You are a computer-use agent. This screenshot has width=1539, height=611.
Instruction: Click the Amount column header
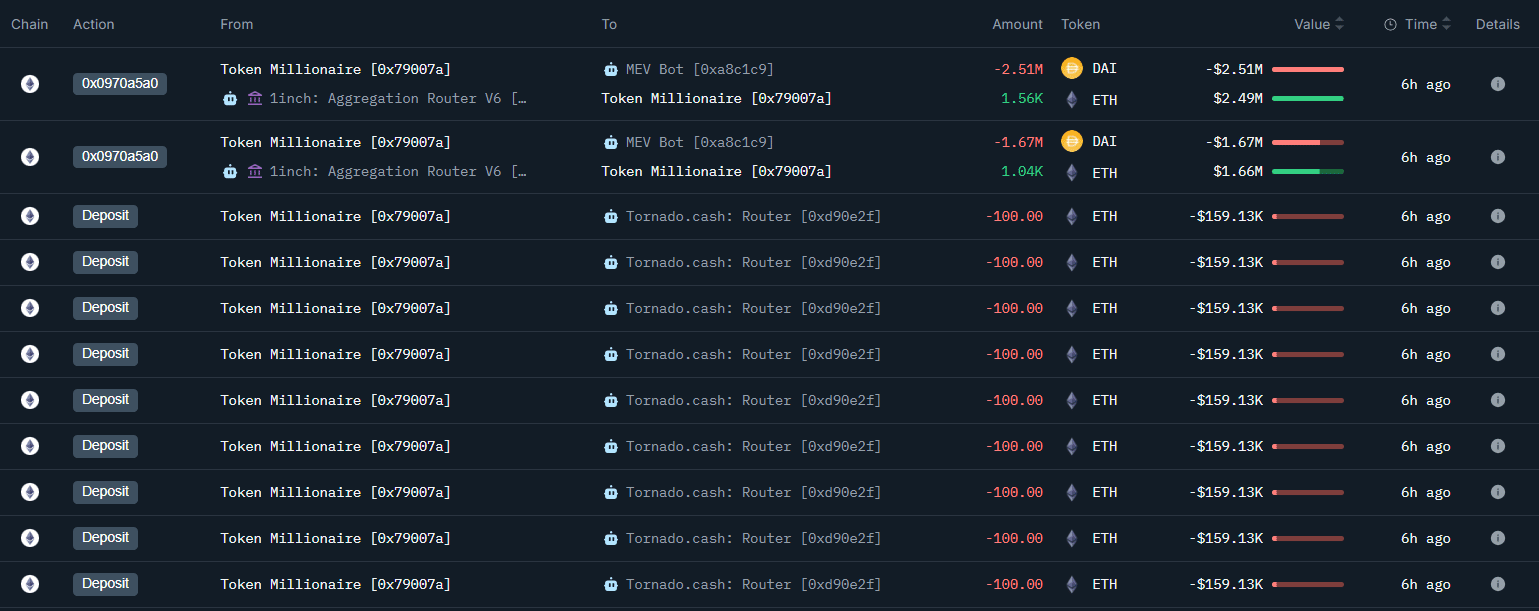click(x=1017, y=24)
